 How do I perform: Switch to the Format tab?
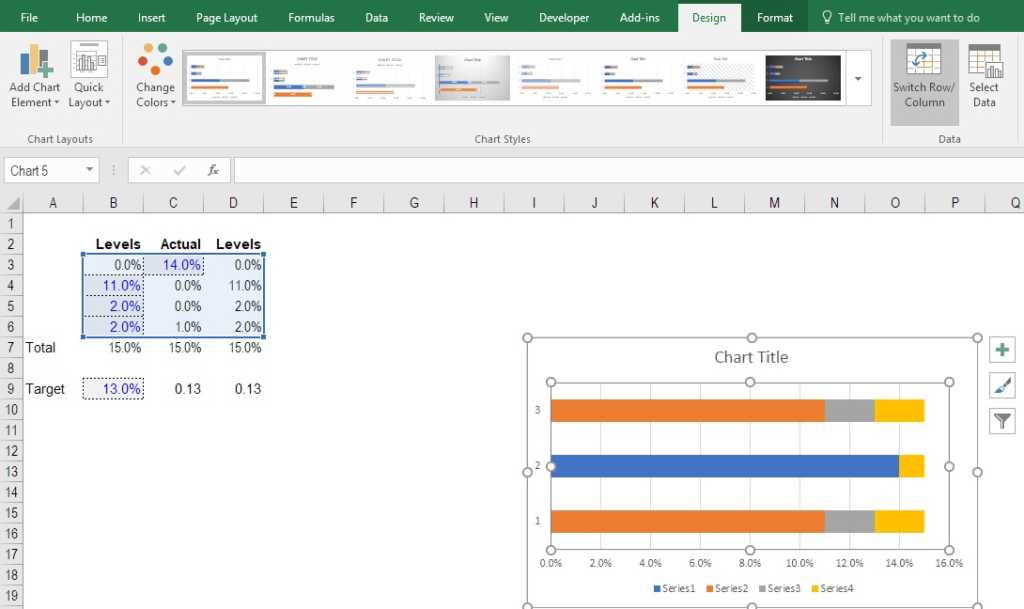tap(774, 18)
